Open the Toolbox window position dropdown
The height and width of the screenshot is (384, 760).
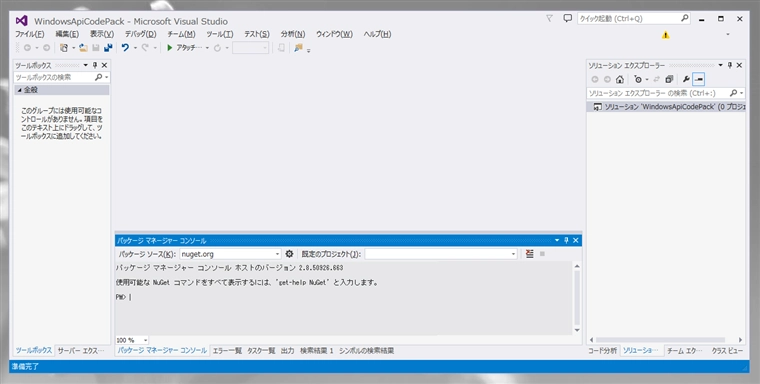pyautogui.click(x=86, y=65)
